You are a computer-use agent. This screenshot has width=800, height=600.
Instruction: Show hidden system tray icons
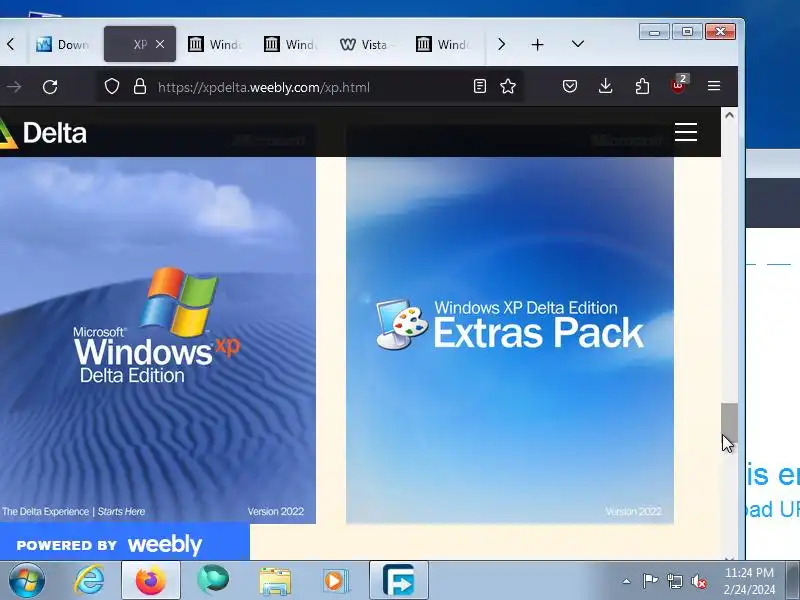coord(627,581)
